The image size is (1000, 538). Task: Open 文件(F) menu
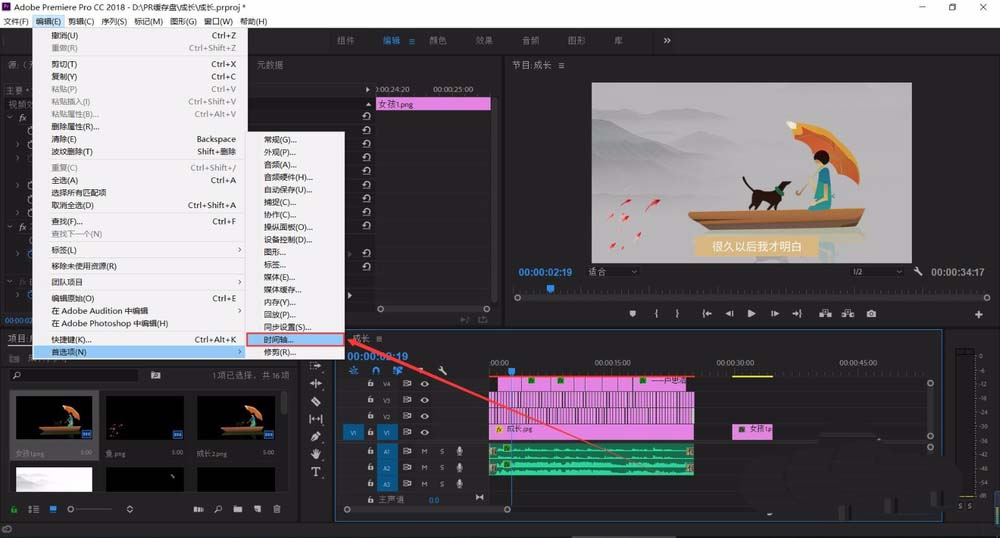click(x=16, y=21)
